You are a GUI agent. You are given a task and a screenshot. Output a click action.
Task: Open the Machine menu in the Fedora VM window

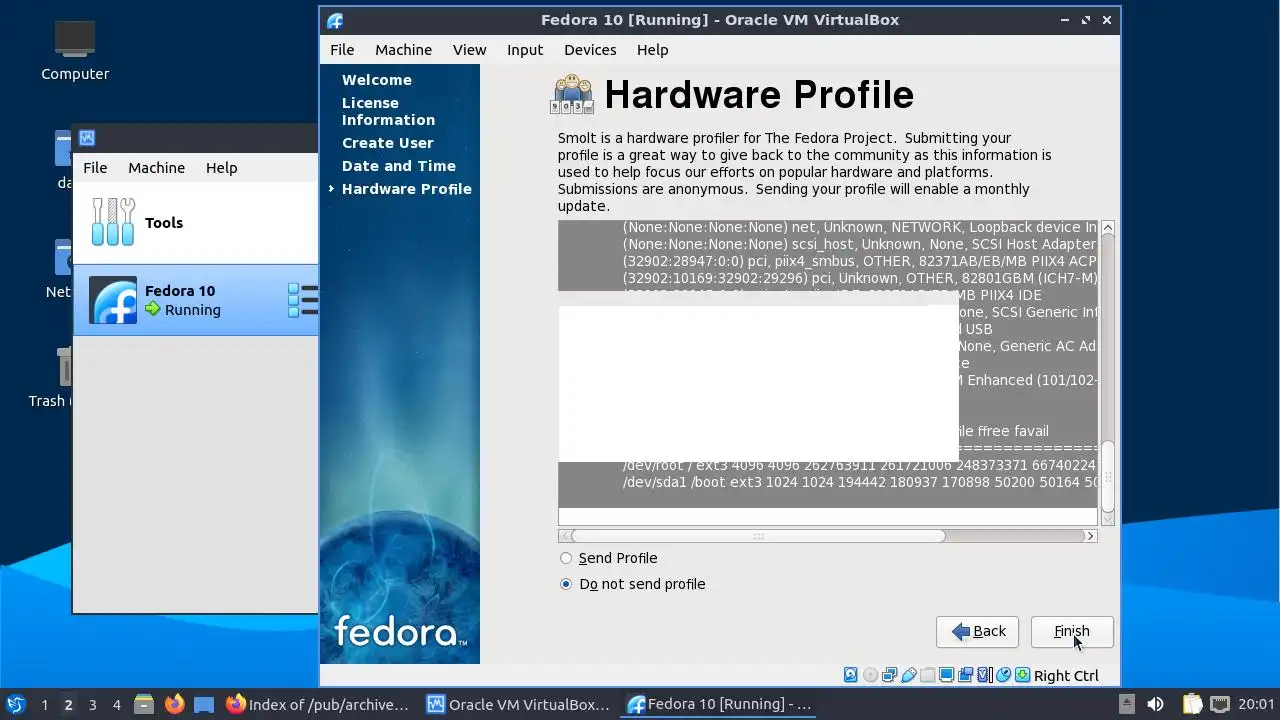coord(403,50)
